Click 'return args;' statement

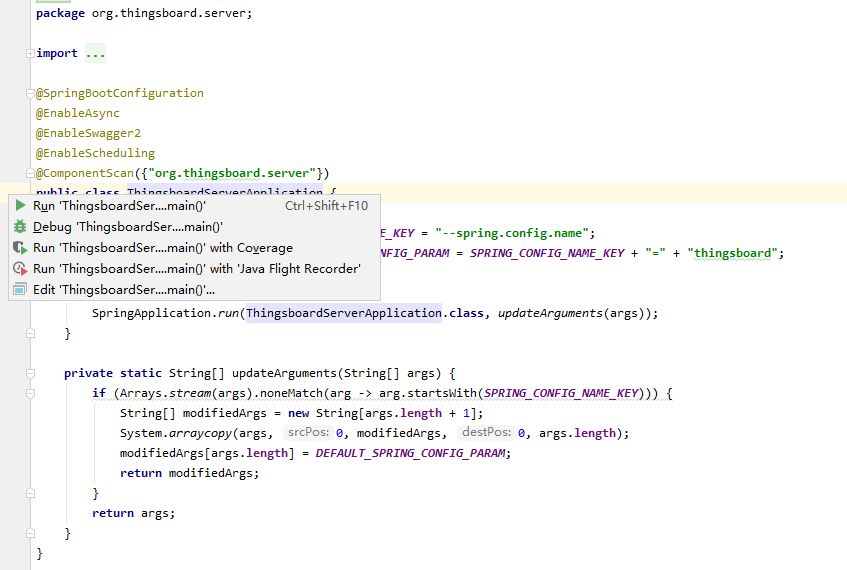click(133, 513)
